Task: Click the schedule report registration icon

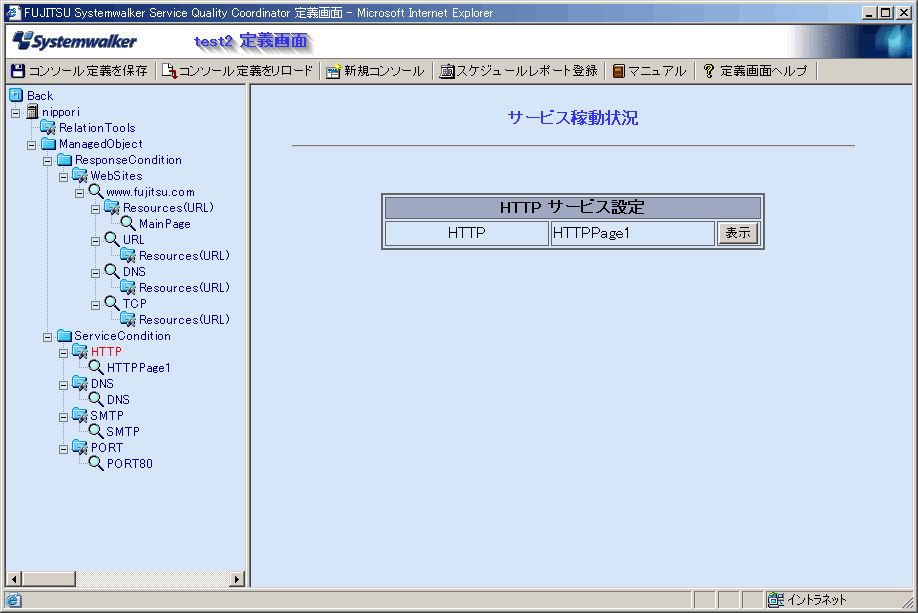Action: tap(447, 71)
